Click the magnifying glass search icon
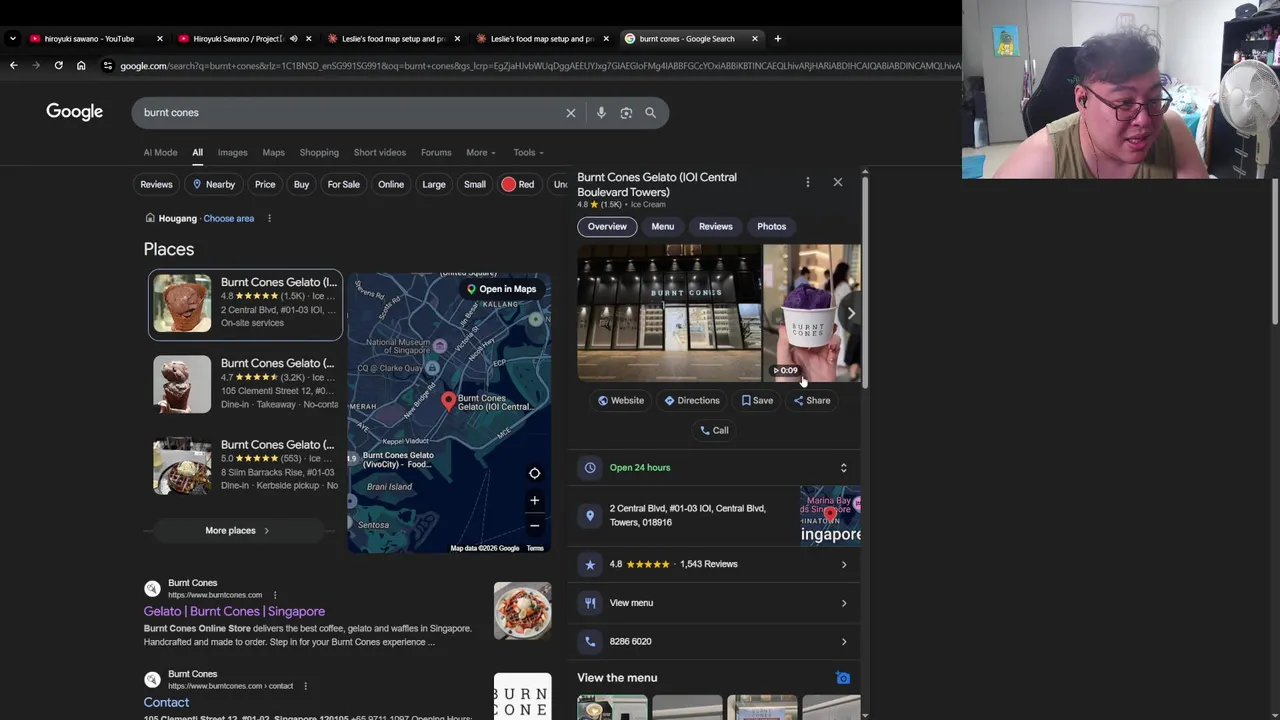 [651, 113]
